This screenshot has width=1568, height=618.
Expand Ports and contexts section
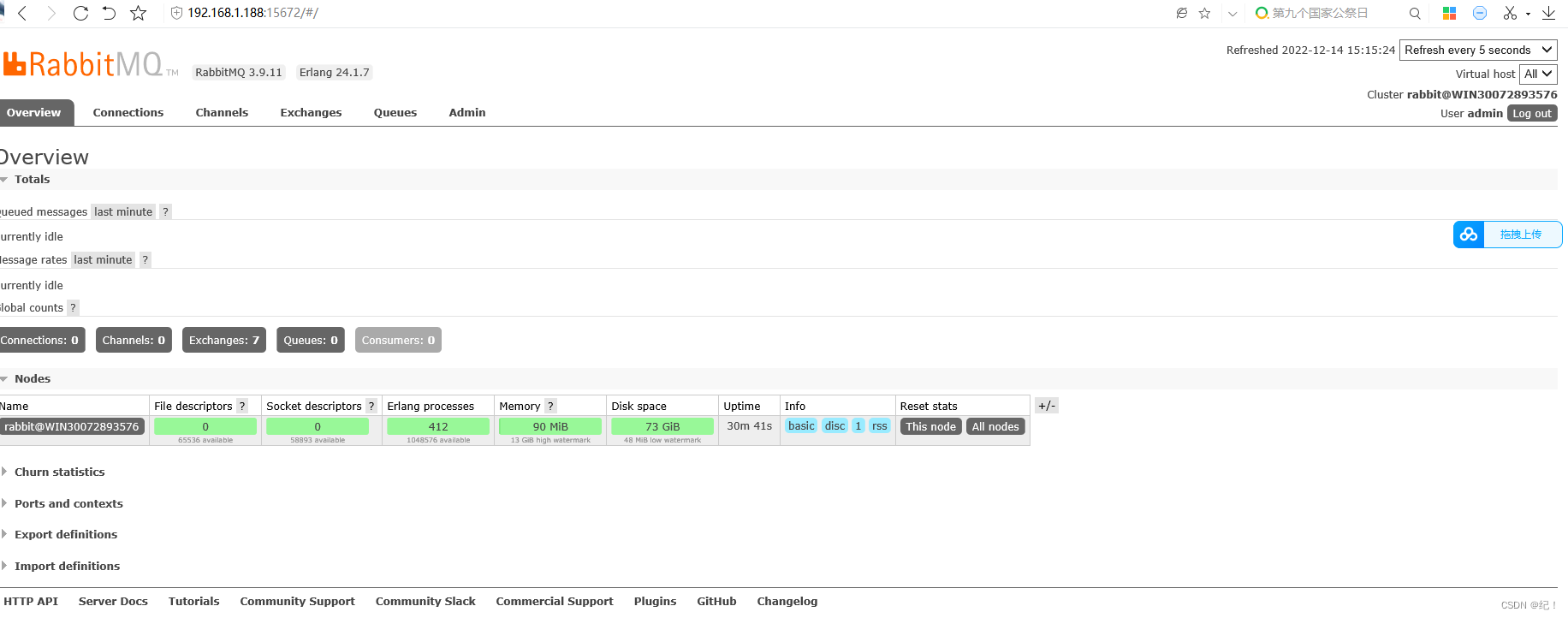click(x=68, y=503)
